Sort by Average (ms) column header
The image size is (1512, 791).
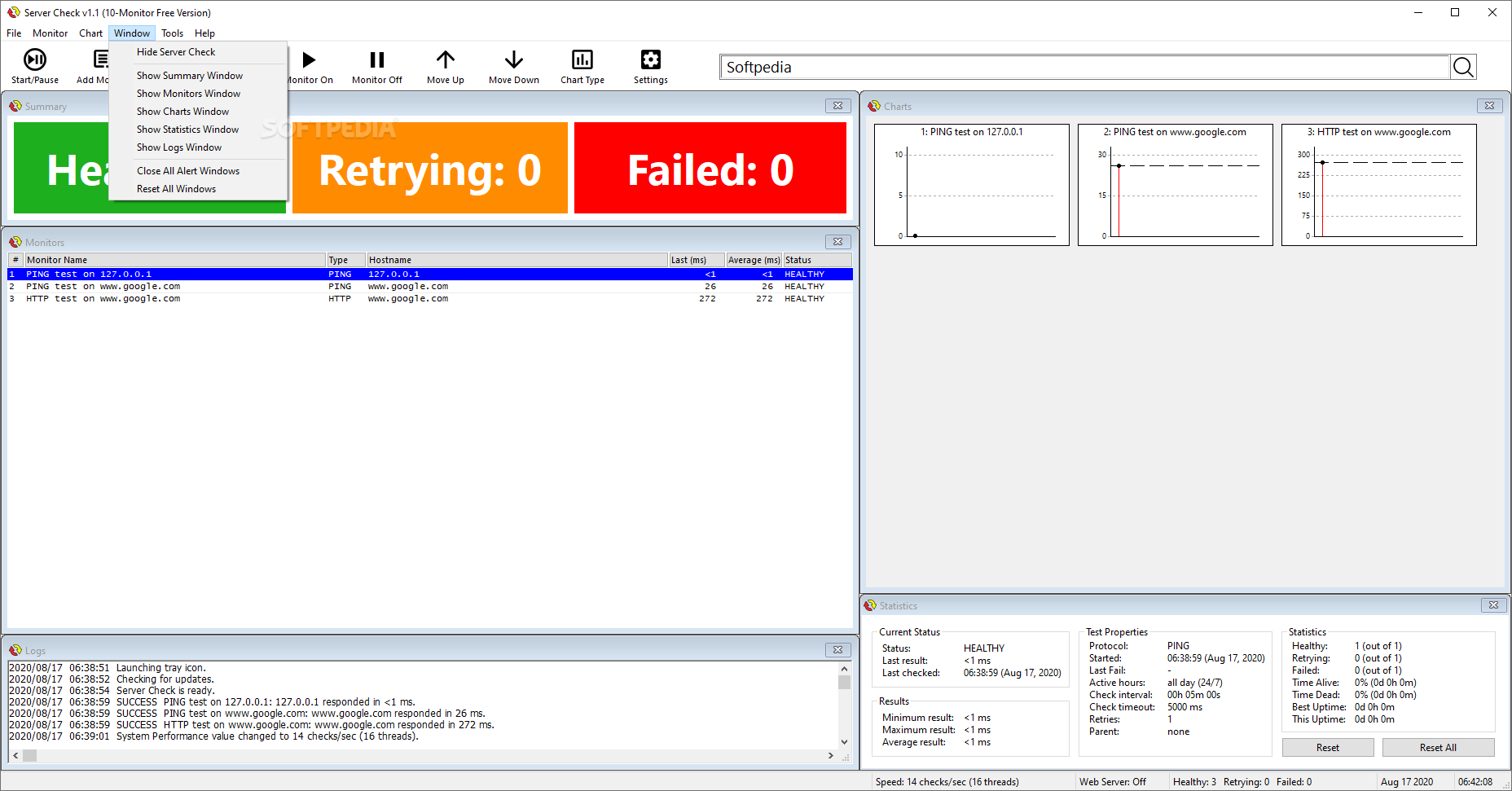(754, 260)
